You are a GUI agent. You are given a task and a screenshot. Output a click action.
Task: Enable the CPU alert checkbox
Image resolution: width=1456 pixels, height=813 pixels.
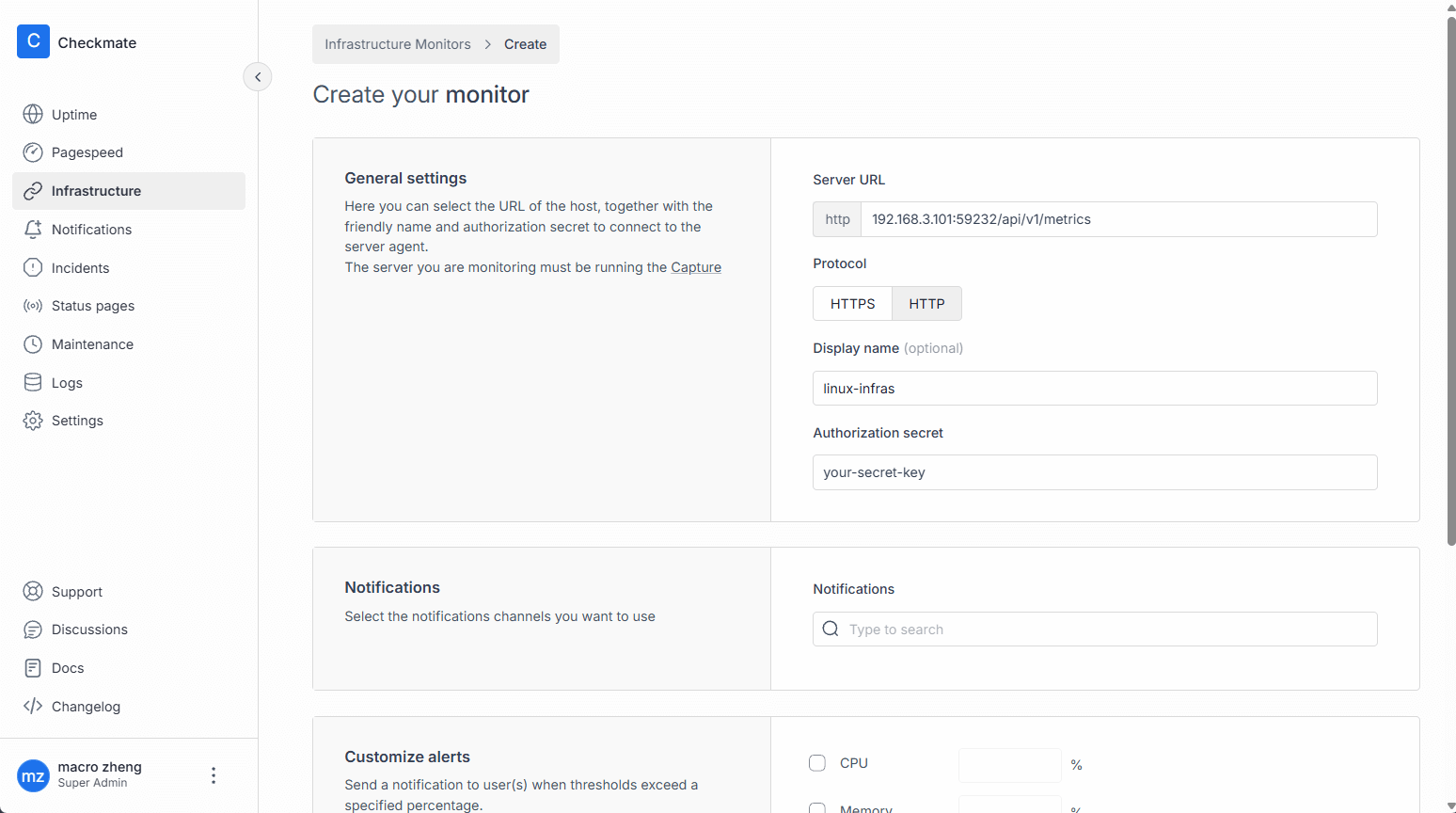[x=817, y=763]
